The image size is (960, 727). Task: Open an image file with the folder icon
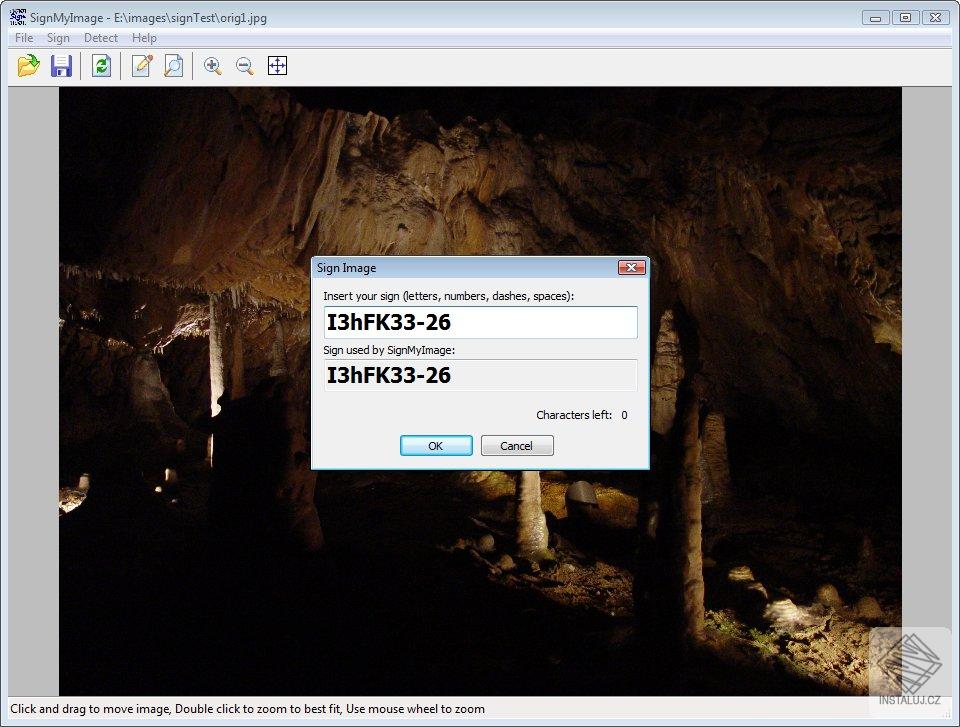point(28,66)
